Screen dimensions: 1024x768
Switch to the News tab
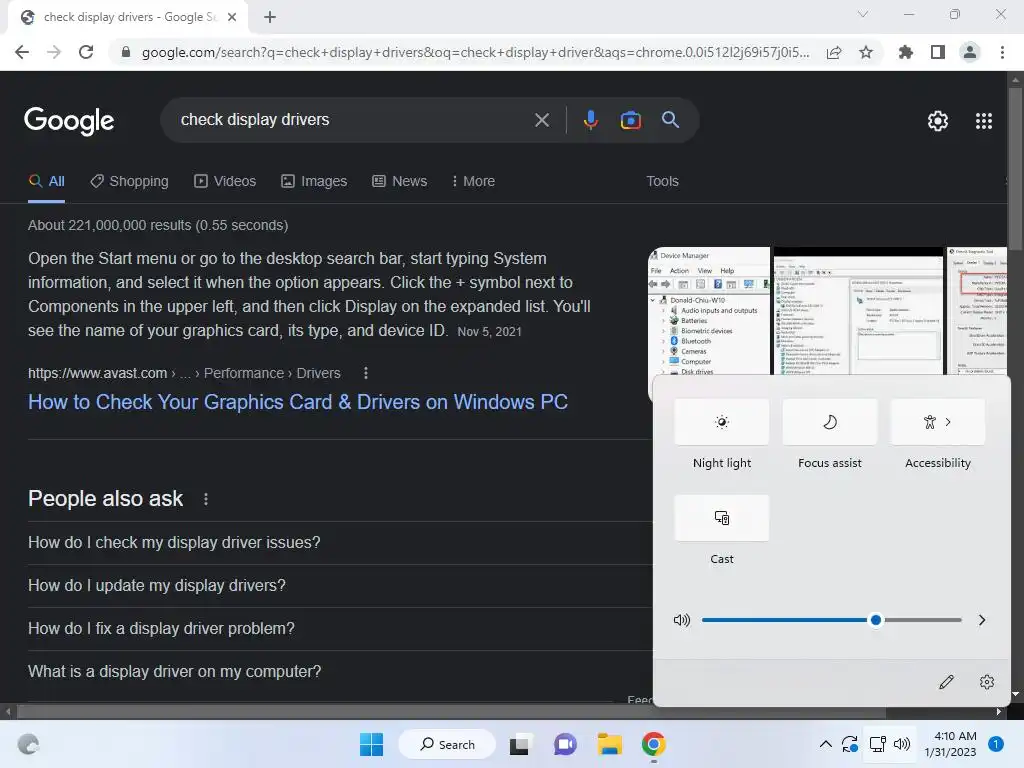pos(400,182)
